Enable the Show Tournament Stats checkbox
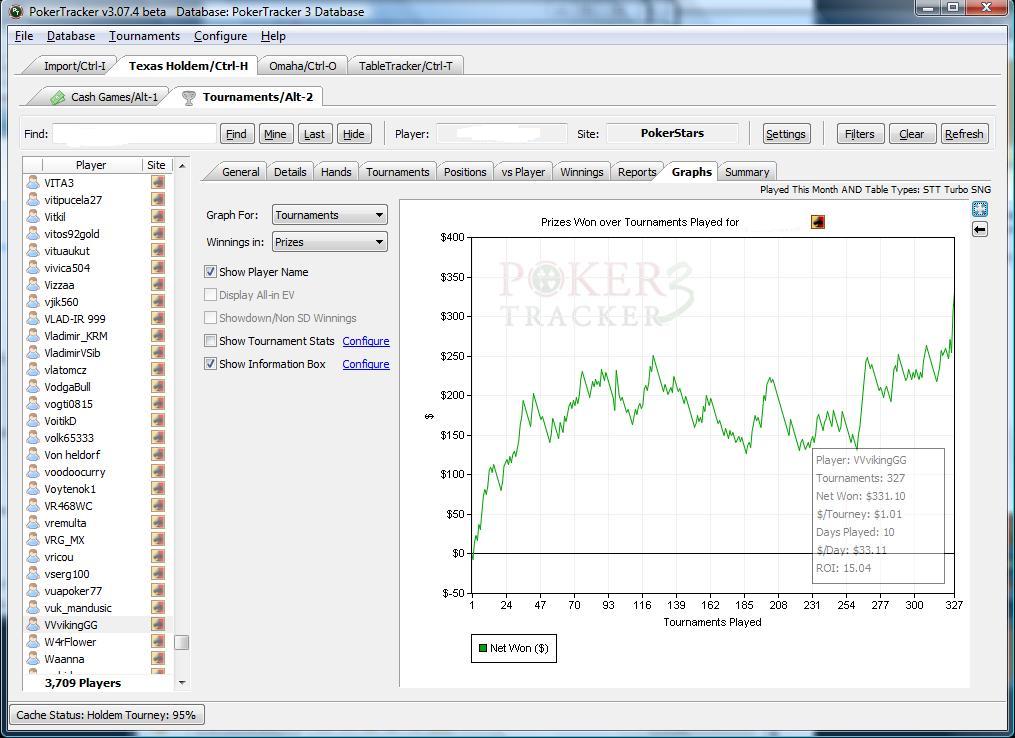 coord(210,341)
